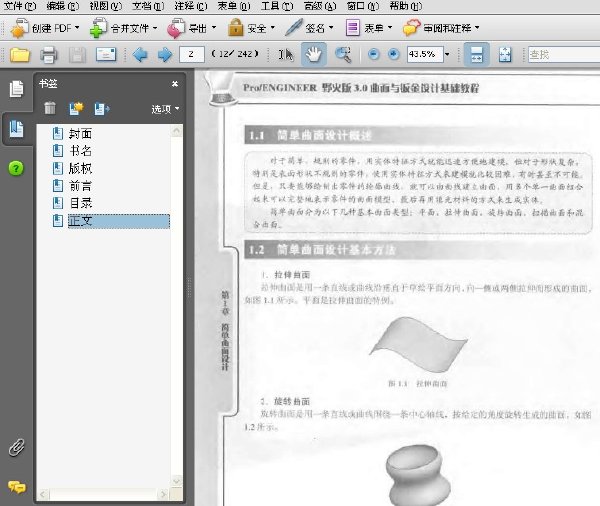Click the expand current bookmark icon

pyautogui.click(x=102, y=109)
